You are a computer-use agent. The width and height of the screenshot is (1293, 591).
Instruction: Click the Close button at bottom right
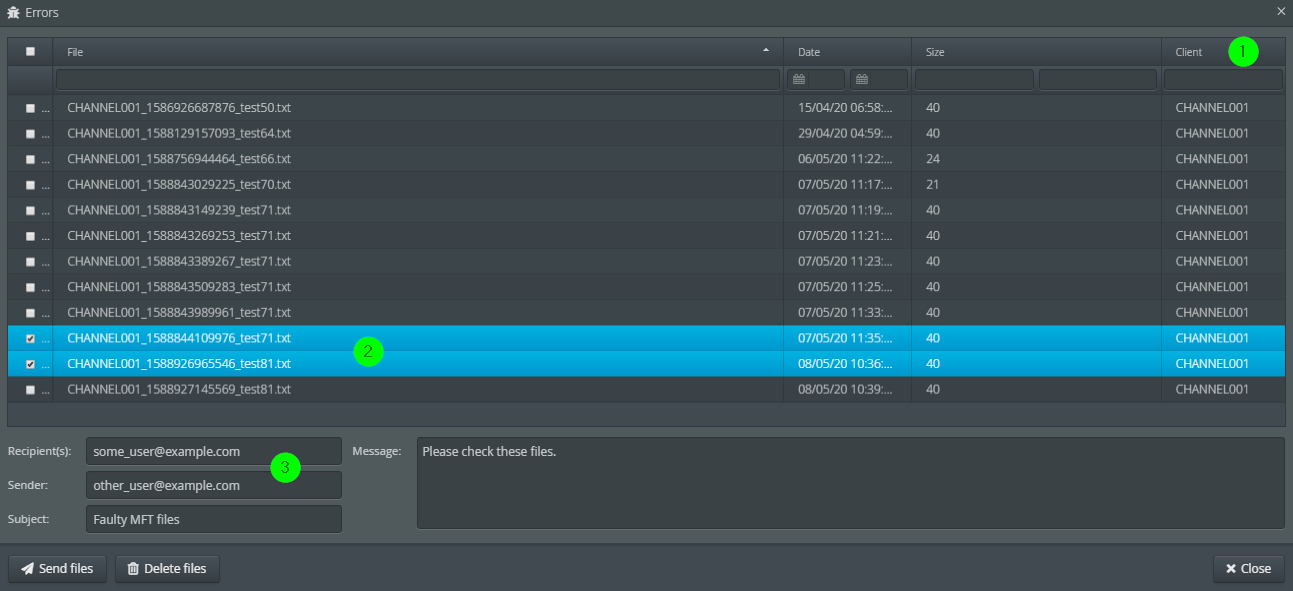[1248, 568]
